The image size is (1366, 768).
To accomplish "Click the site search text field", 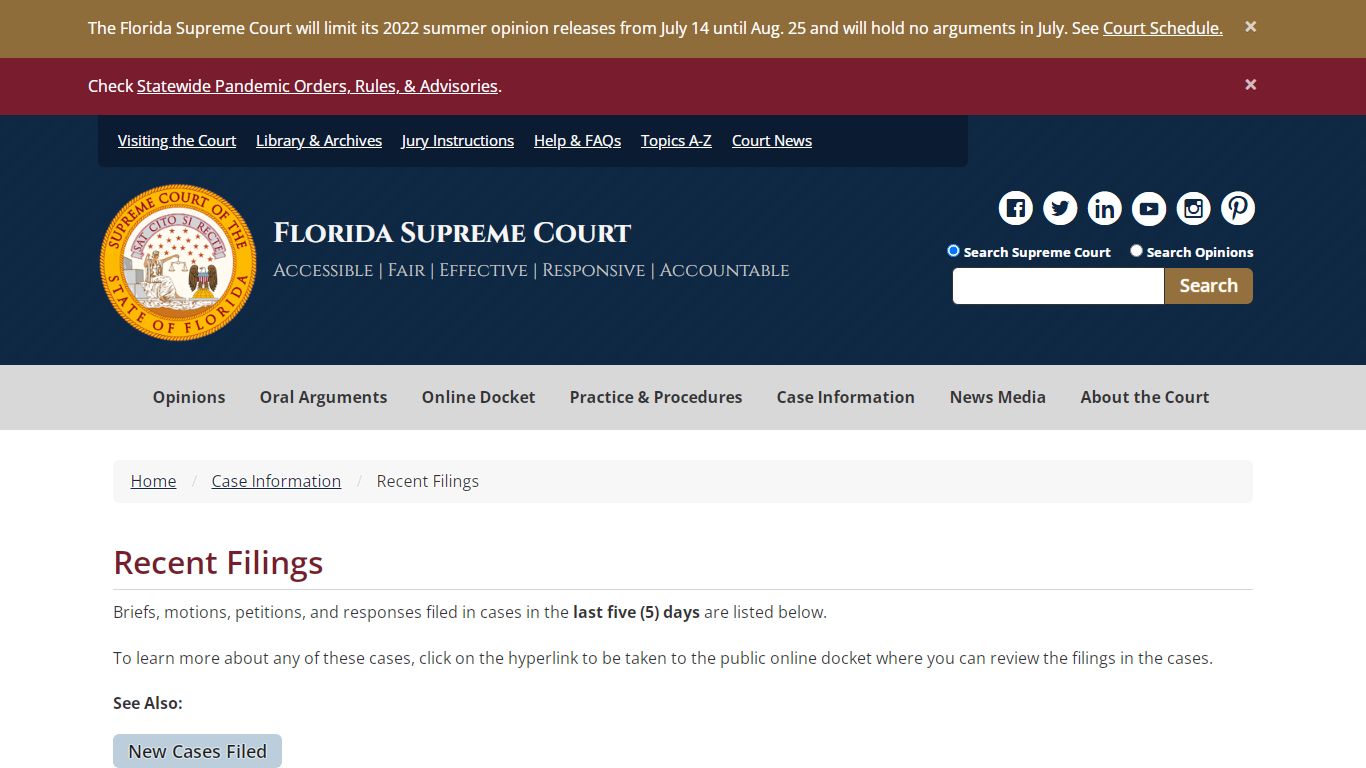I will click(1058, 286).
